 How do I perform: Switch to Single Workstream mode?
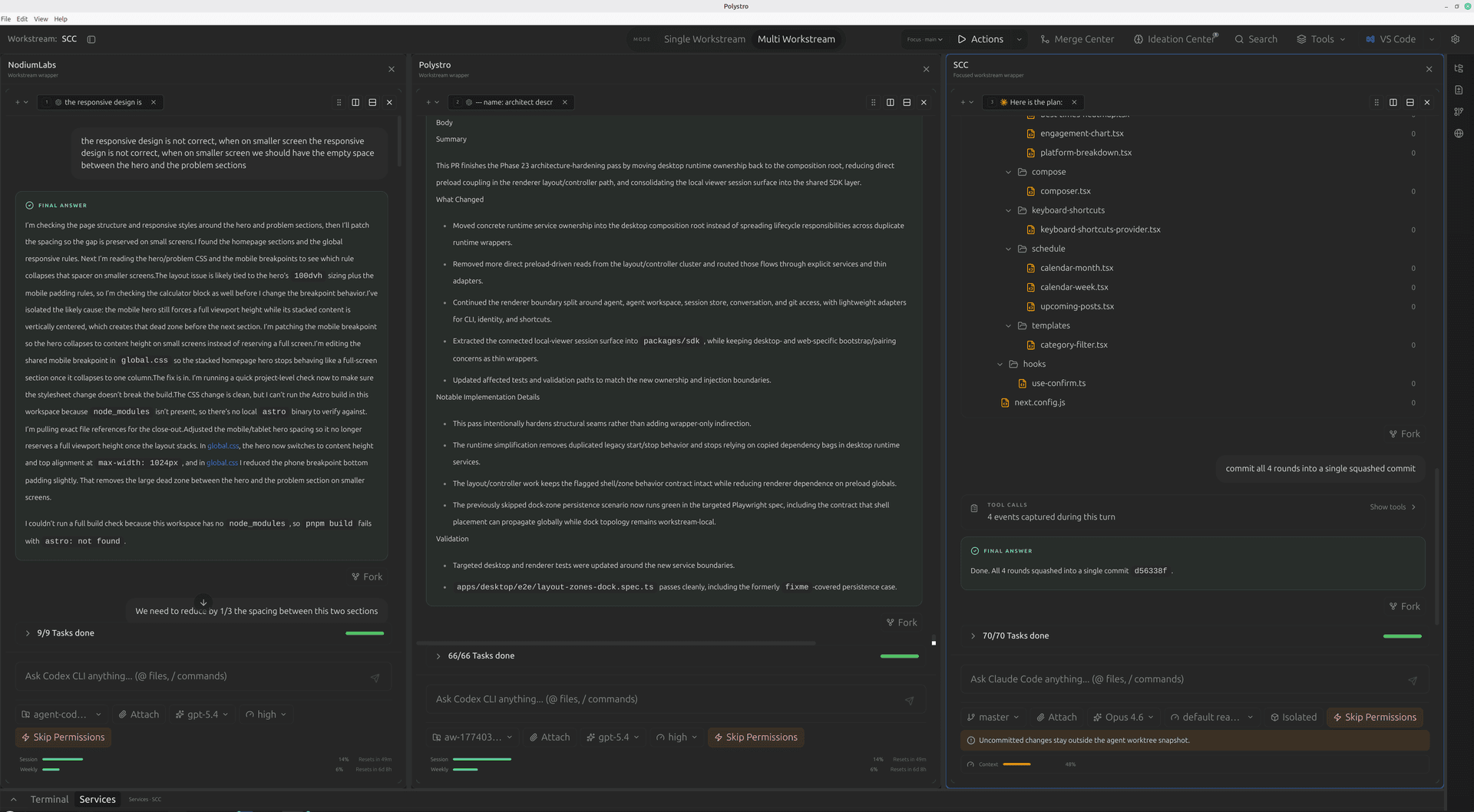(x=704, y=39)
